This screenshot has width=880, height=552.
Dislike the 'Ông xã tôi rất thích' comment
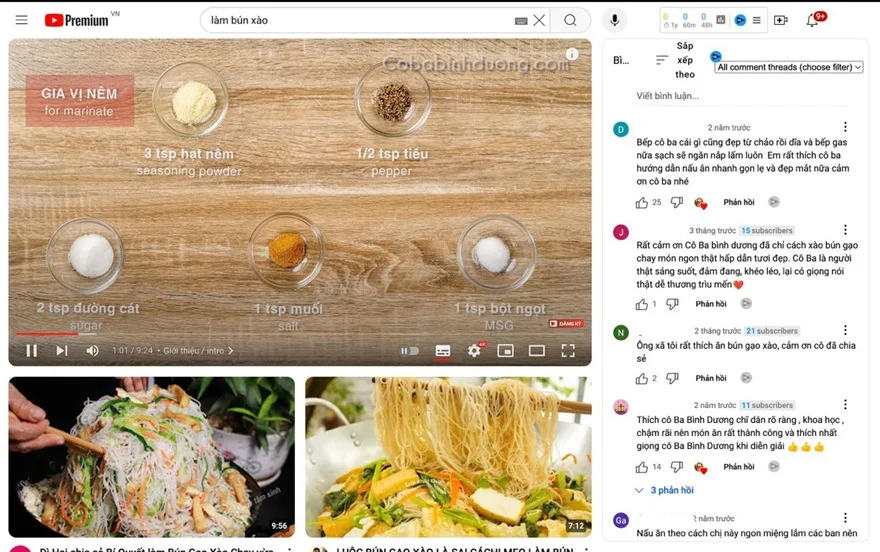click(672, 379)
